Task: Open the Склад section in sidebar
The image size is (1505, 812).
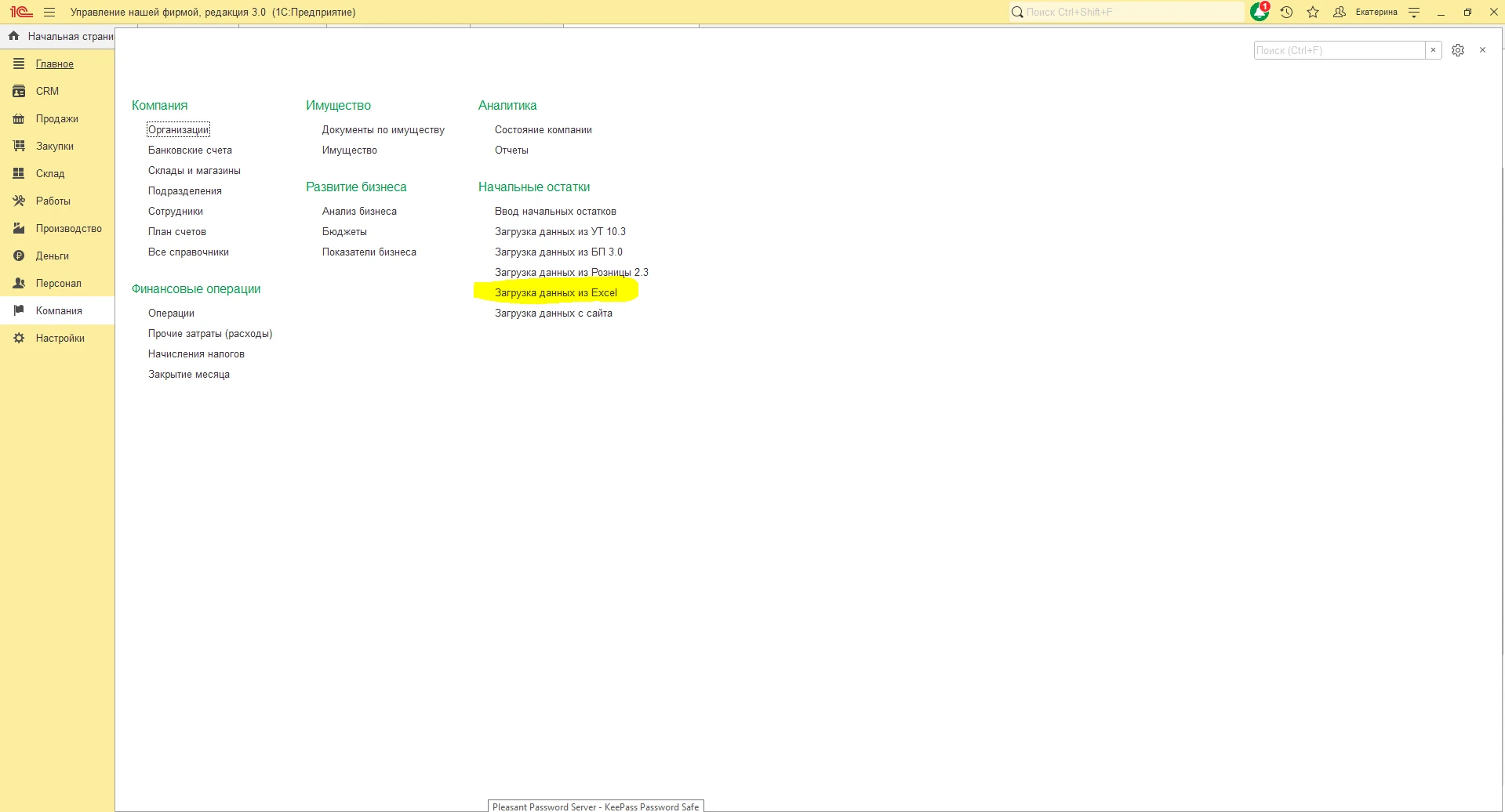Action: (x=50, y=174)
